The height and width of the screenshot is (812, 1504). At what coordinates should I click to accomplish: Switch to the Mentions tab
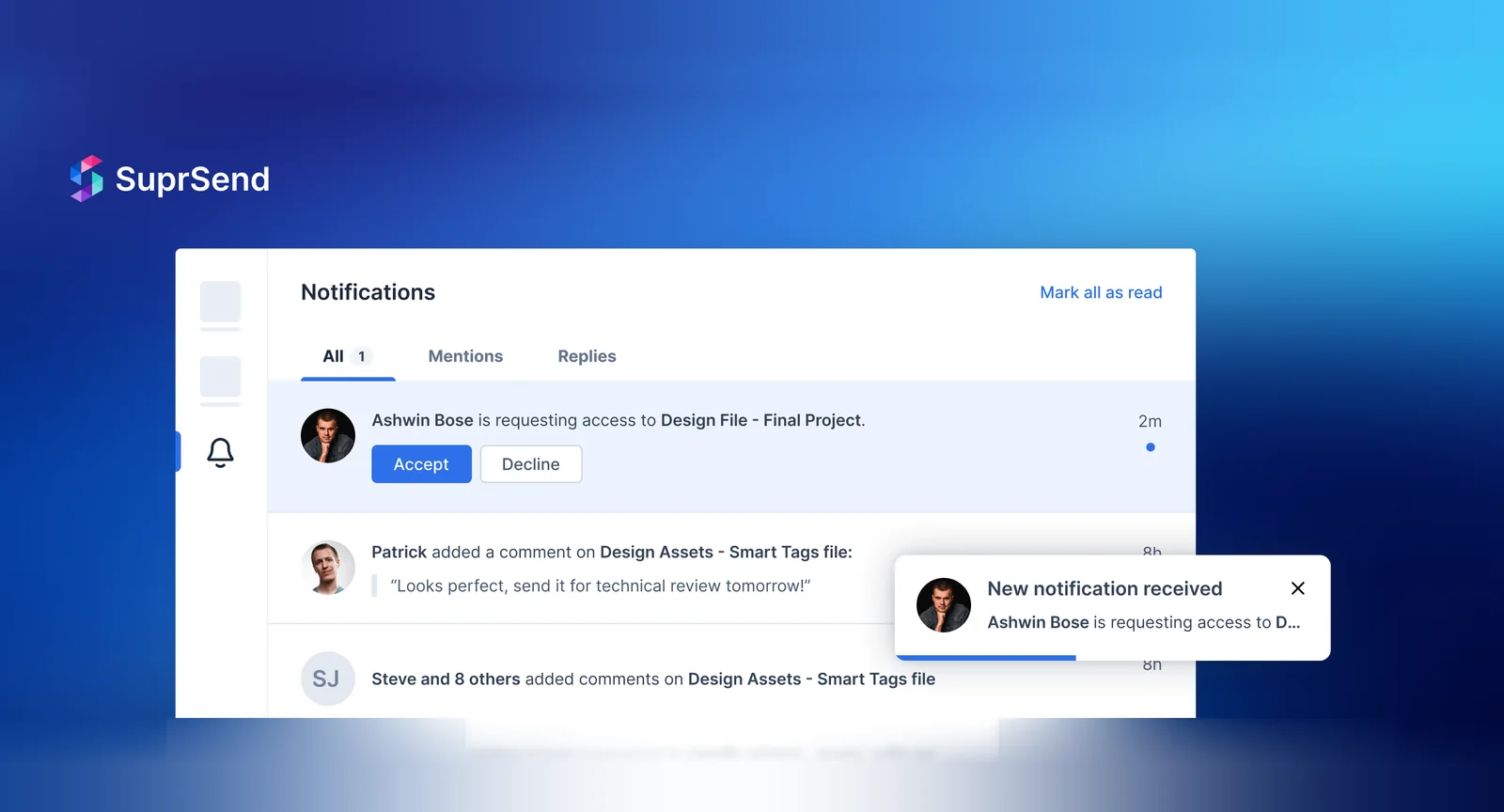coord(465,356)
